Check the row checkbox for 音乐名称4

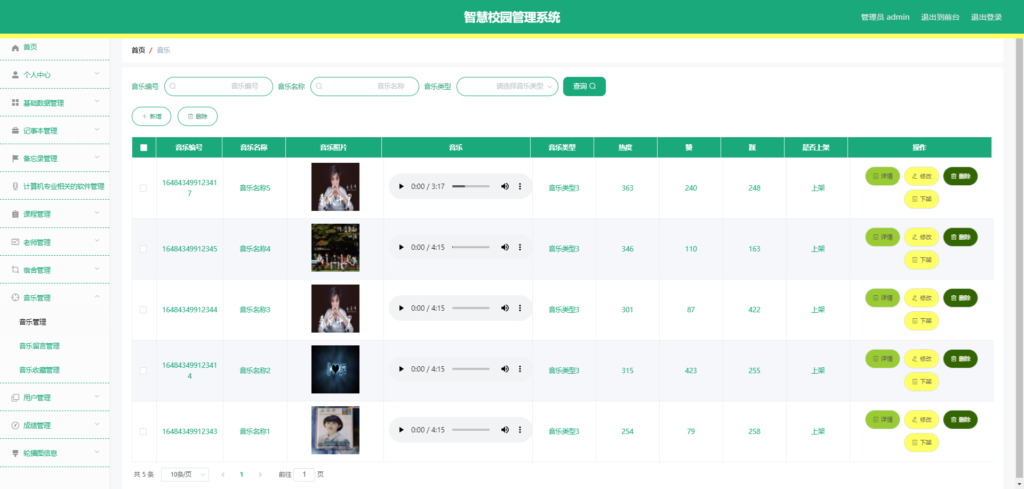(144, 249)
